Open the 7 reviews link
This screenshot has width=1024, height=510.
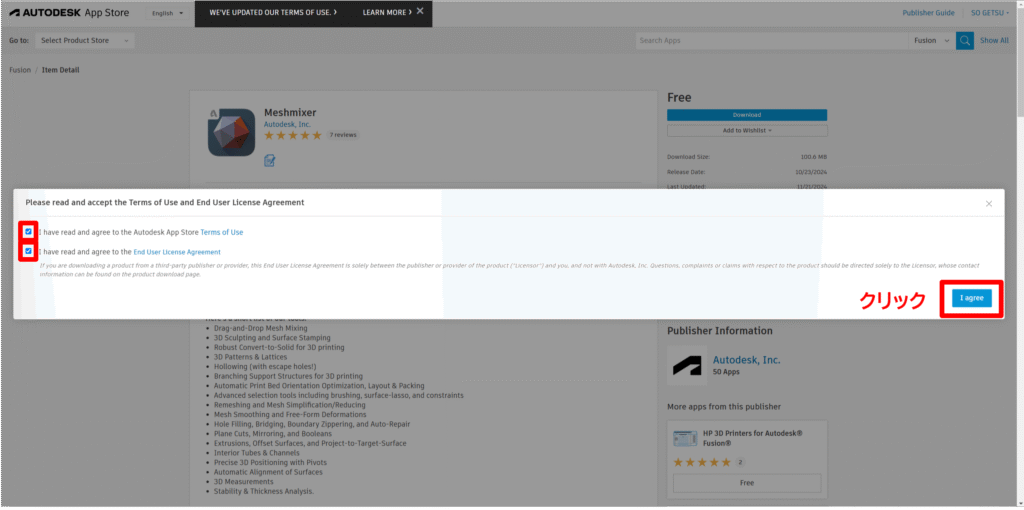(x=343, y=135)
